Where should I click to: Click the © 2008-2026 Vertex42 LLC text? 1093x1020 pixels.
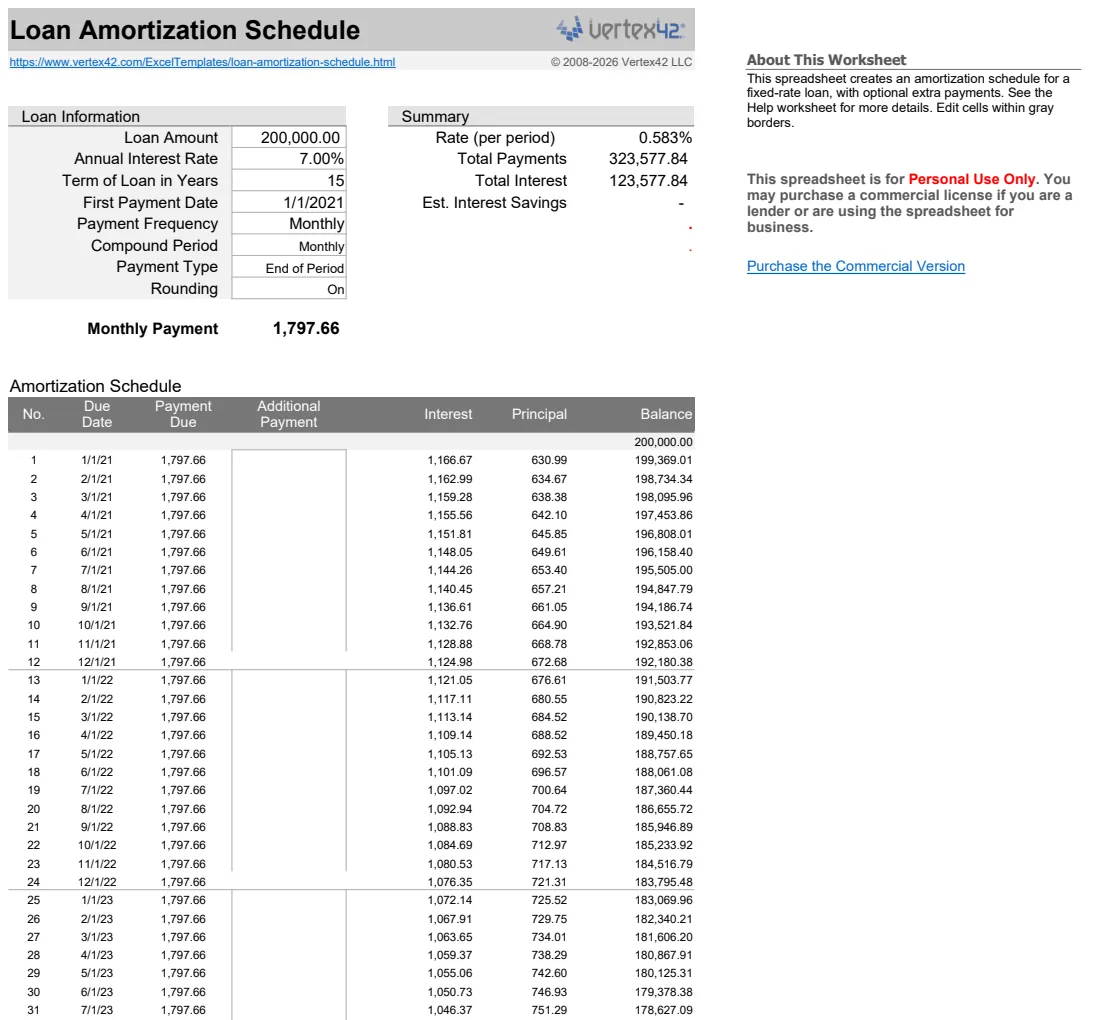(621, 62)
